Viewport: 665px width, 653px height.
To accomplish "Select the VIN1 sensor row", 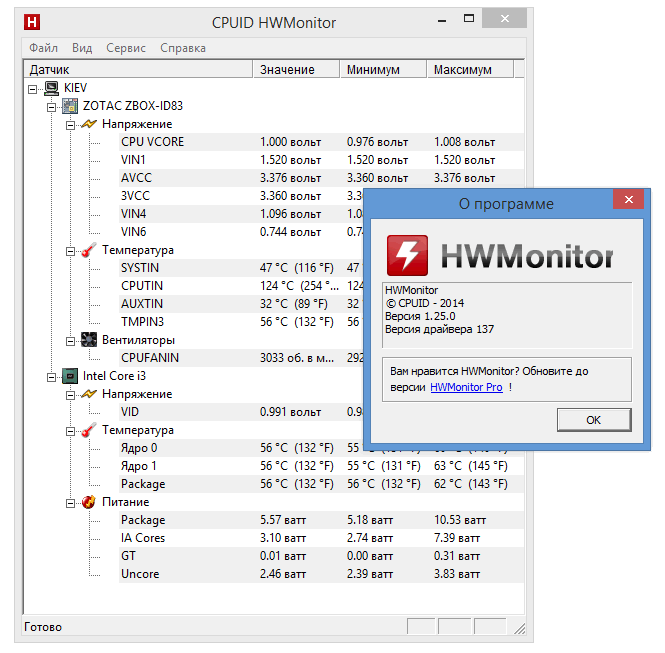I will pos(321,160).
